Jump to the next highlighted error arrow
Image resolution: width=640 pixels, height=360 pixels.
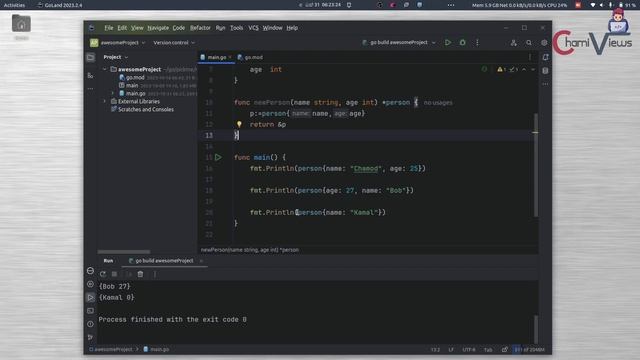coord(533,70)
